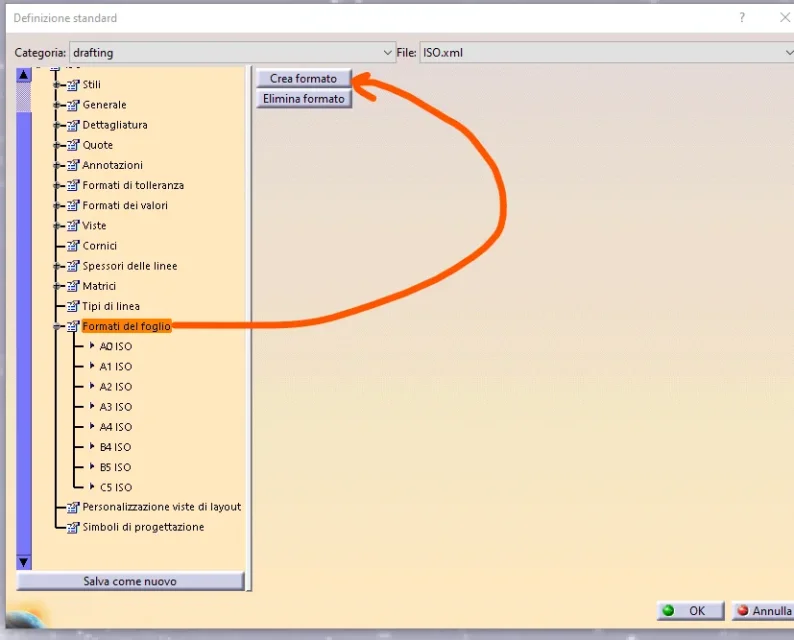Click the Generale node icon

point(72,105)
